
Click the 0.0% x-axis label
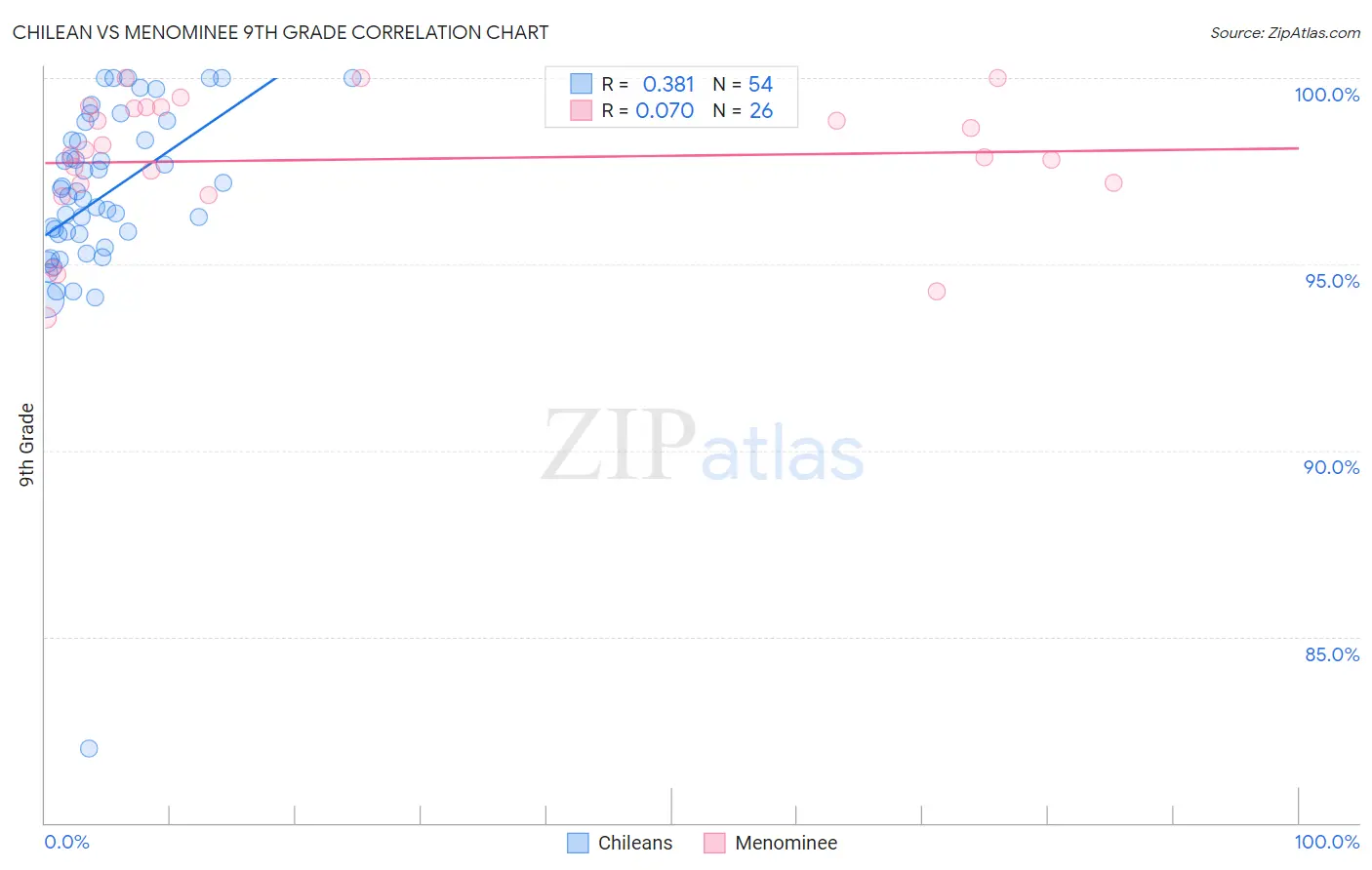tap(66, 842)
